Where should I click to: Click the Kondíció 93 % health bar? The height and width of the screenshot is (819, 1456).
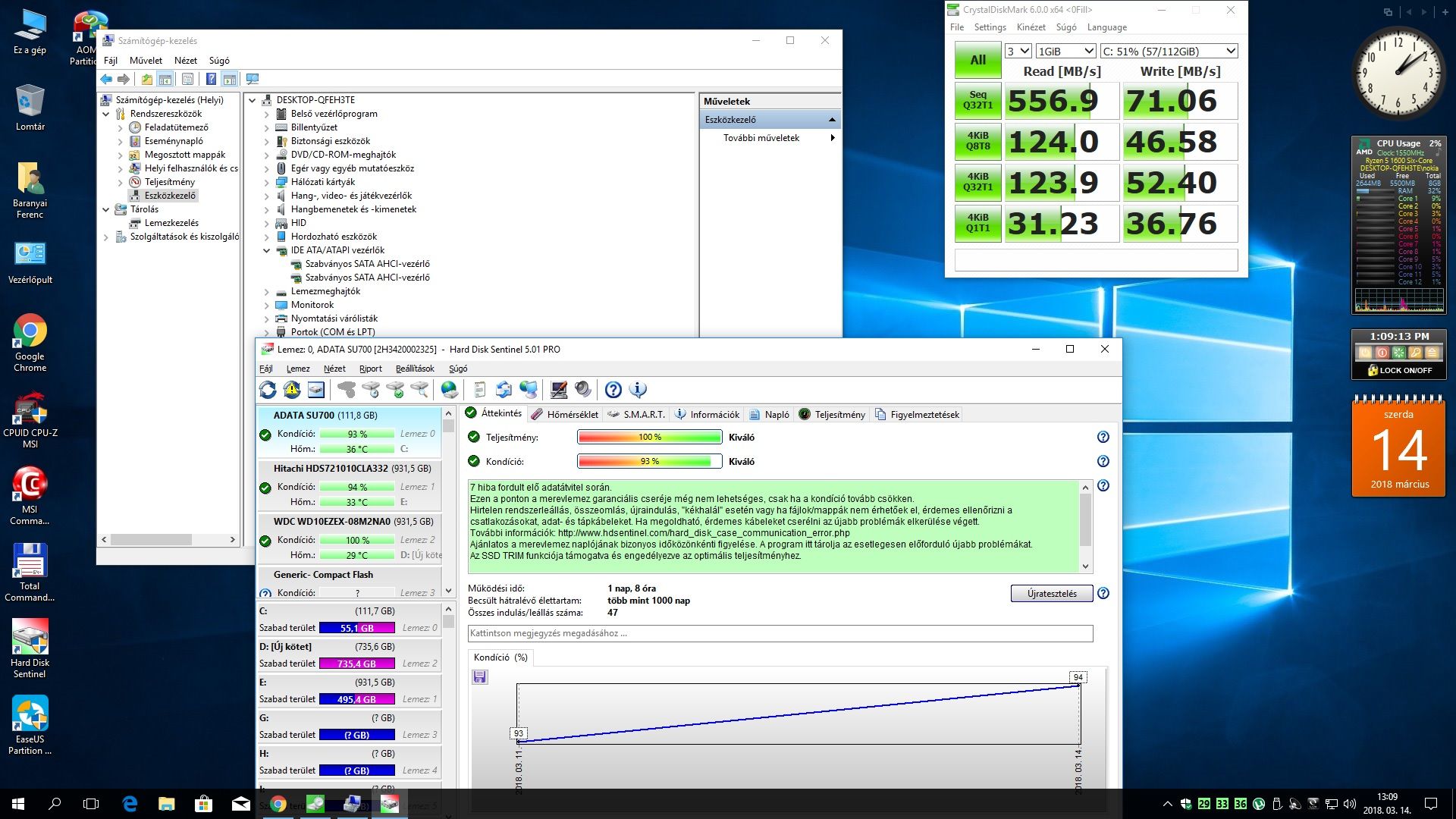pos(649,461)
